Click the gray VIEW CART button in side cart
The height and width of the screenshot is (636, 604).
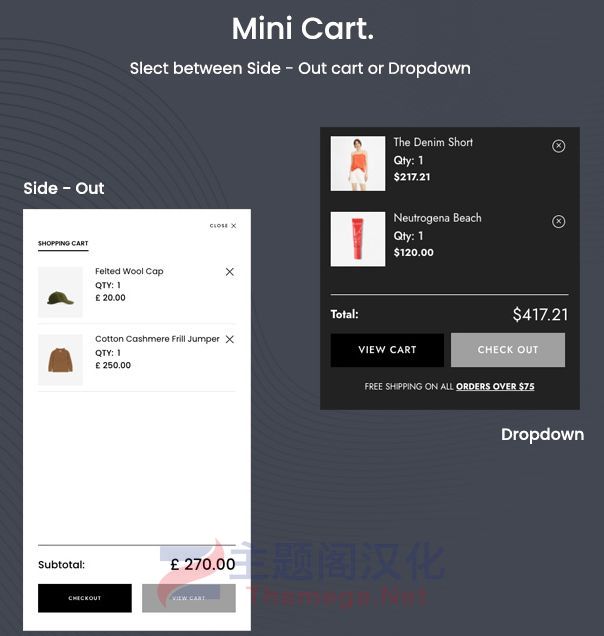[189, 598]
